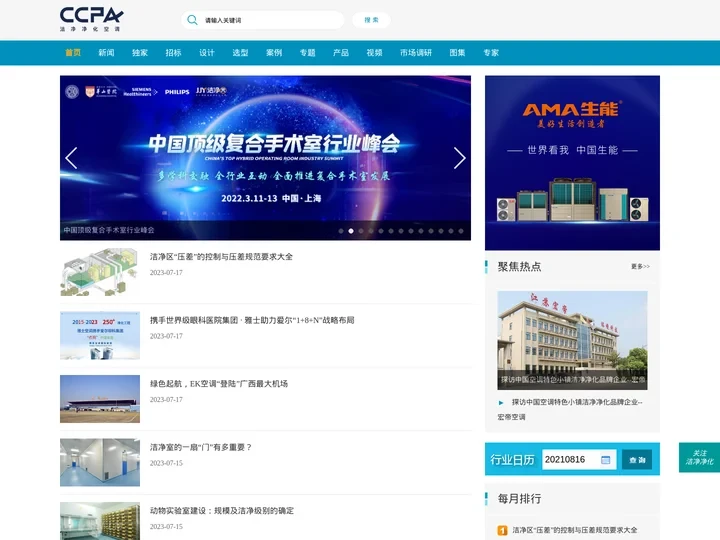Open the 专题 nav item
Screen dimensions: 720x540
tap(308, 53)
